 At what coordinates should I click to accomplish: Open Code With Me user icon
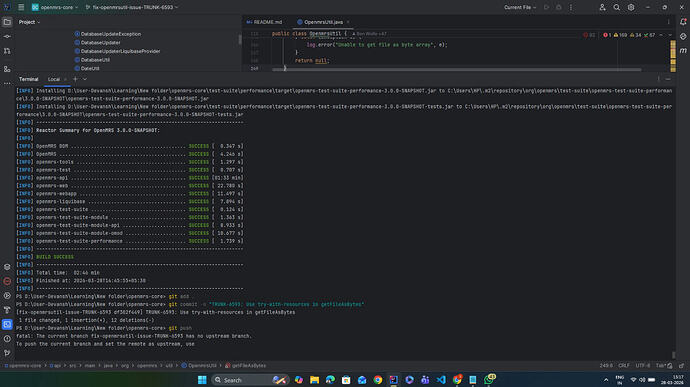tap(602, 7)
